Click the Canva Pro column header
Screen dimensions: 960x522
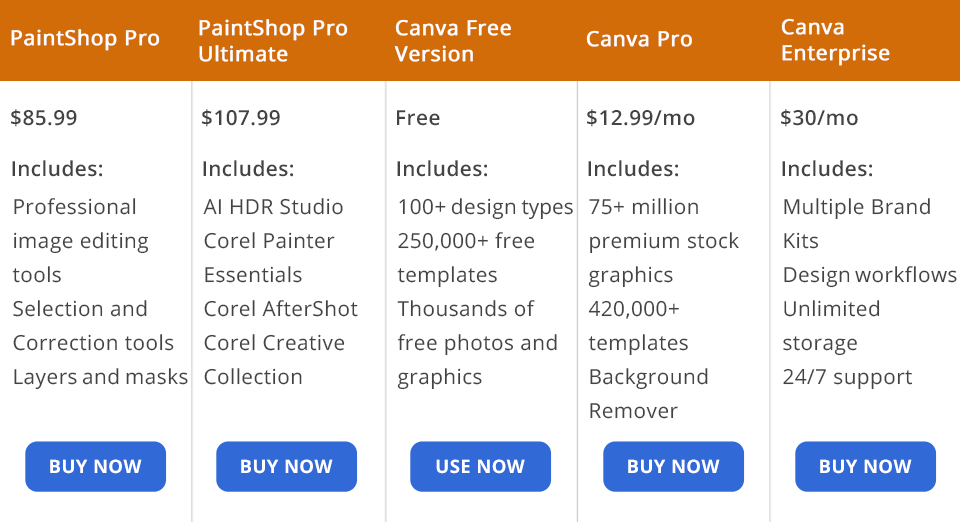(x=639, y=39)
